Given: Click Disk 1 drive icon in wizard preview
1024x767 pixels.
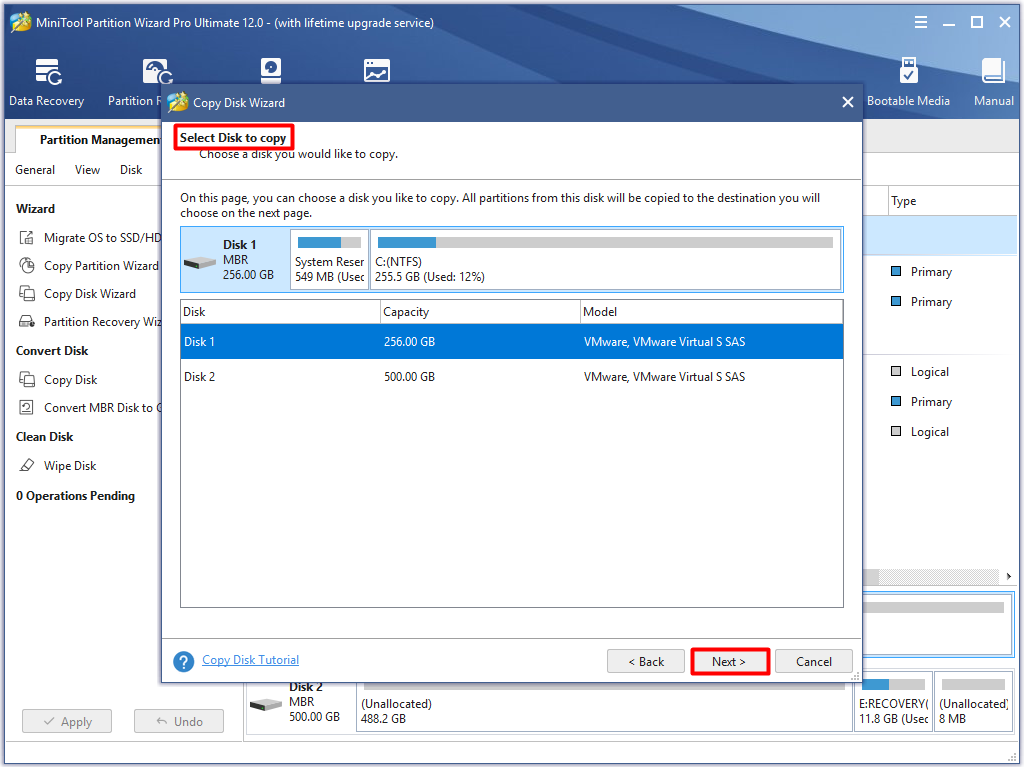Looking at the screenshot, I should (x=200, y=263).
